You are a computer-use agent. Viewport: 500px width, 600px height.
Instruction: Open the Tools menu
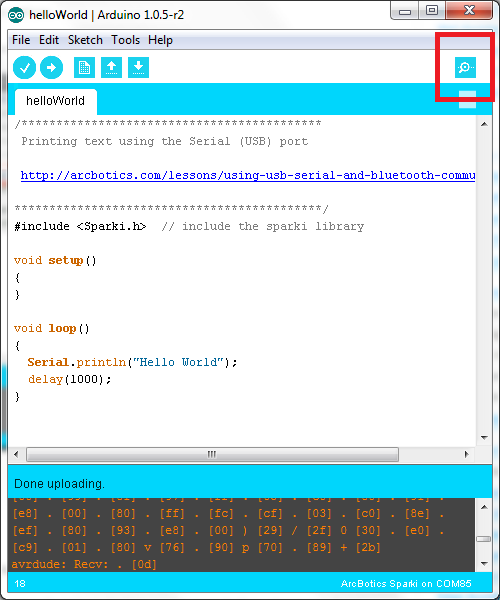125,40
